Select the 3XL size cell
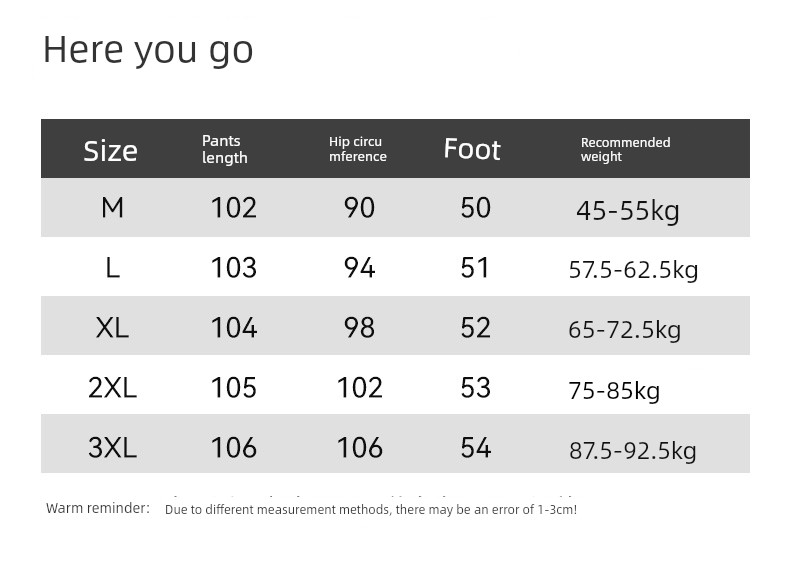Image resolution: width=790 pixels, height=561 pixels. point(112,447)
